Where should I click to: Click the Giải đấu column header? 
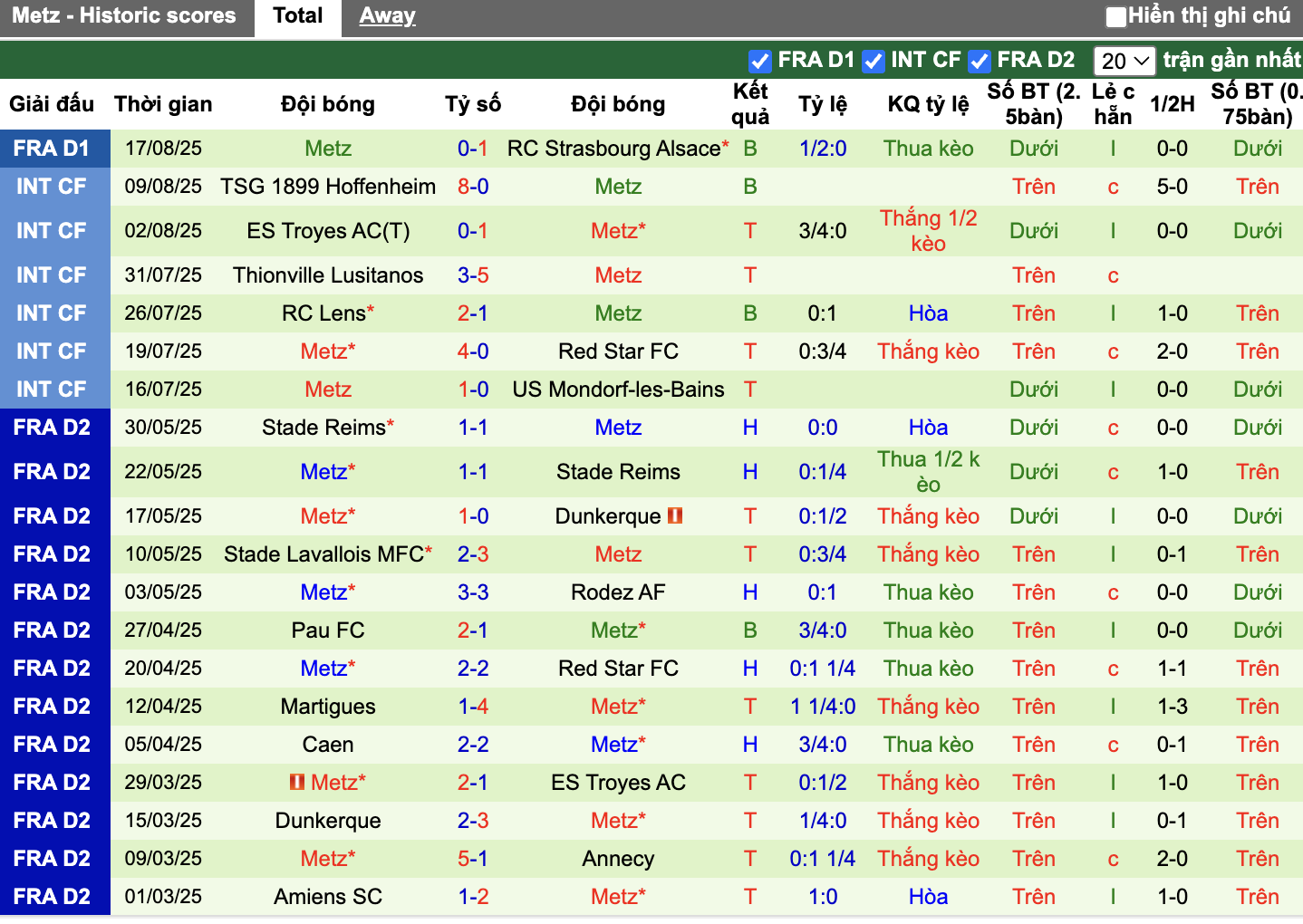click(x=52, y=104)
